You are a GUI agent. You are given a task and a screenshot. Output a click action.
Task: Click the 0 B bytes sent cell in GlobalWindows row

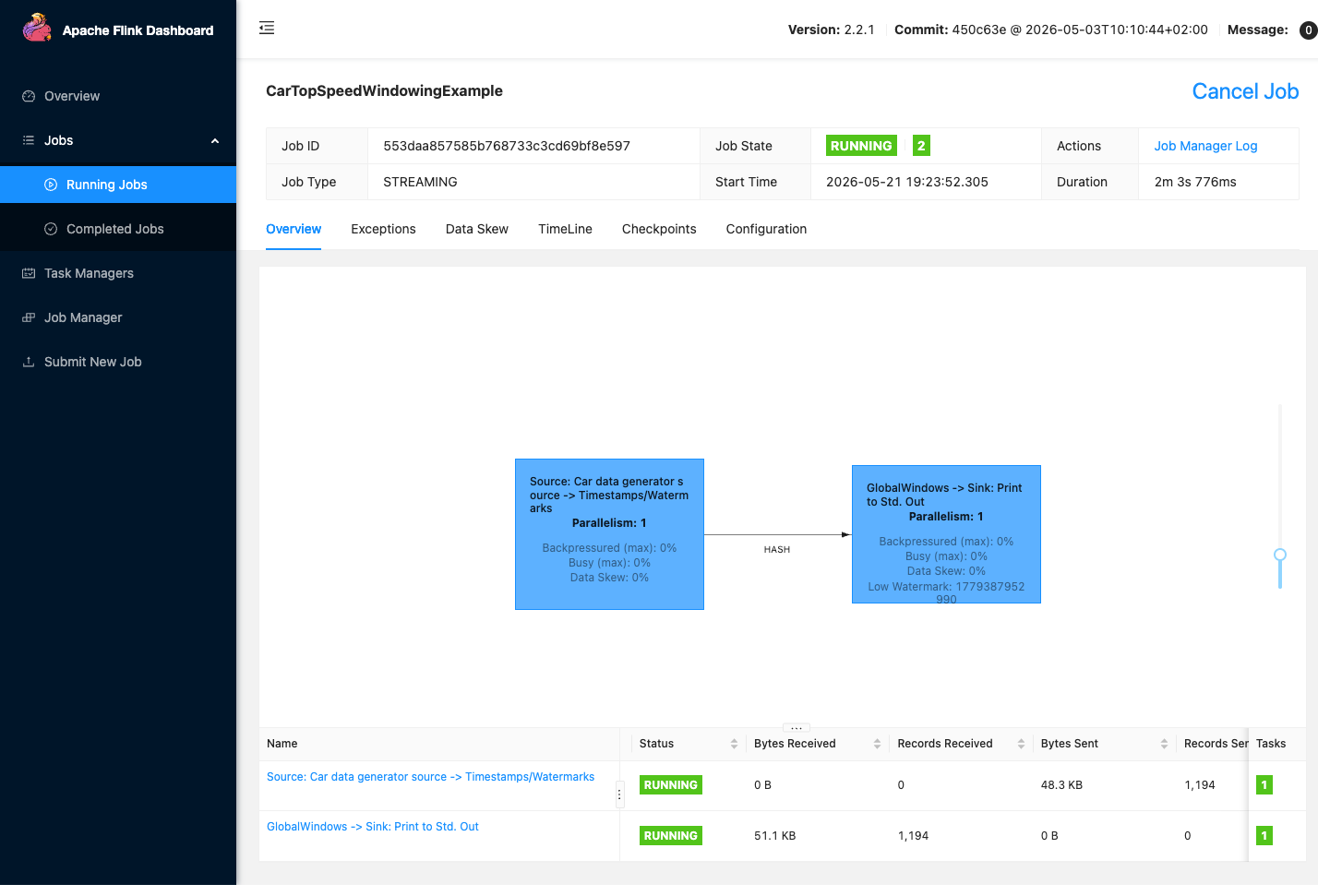(1049, 836)
